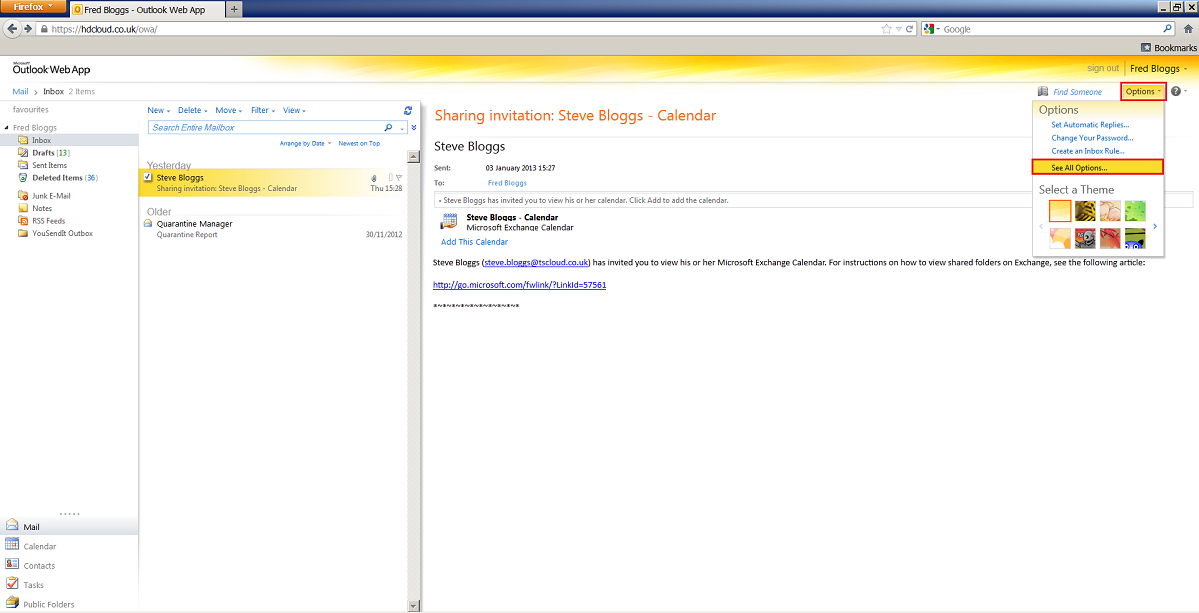This screenshot has width=1199, height=613.
Task: Select Create an Inbox Rule option
Action: point(1086,151)
